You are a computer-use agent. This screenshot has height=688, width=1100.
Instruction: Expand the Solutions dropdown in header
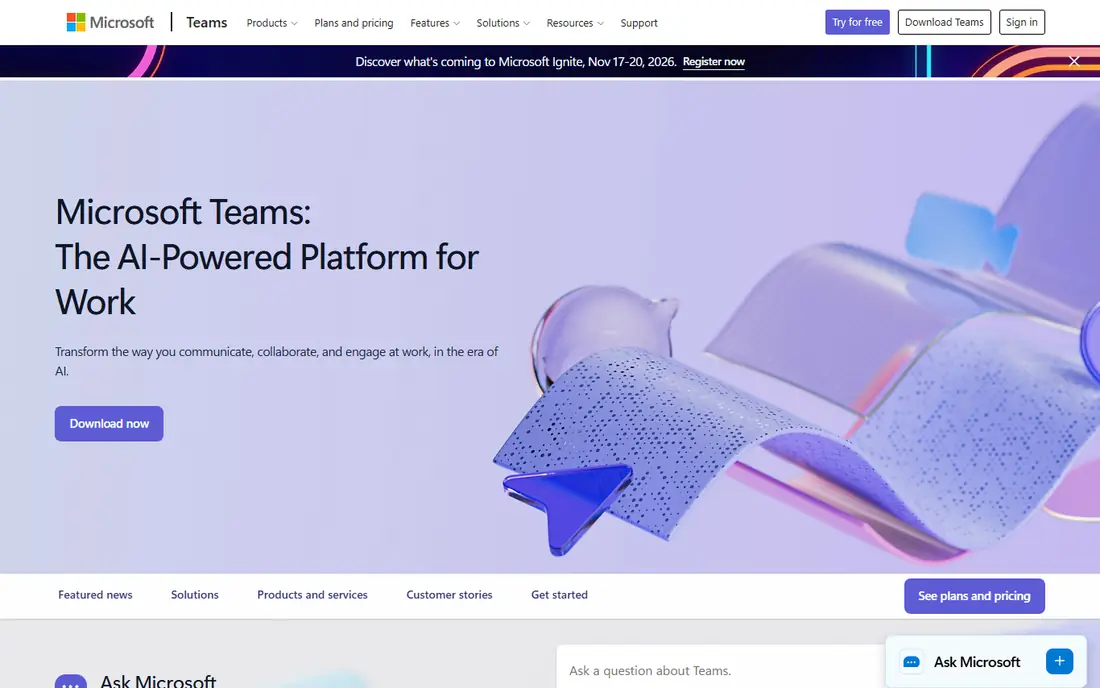click(x=503, y=23)
